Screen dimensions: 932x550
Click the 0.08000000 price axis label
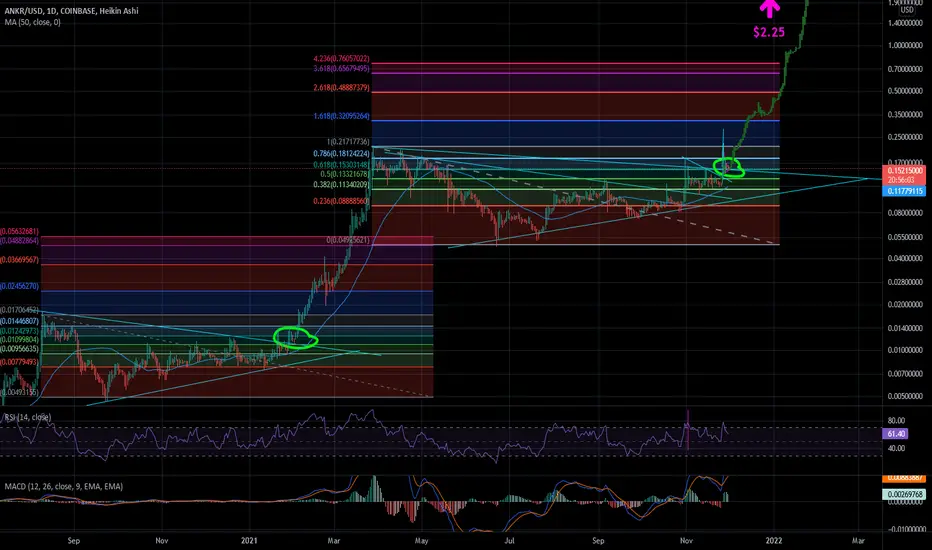(905, 213)
